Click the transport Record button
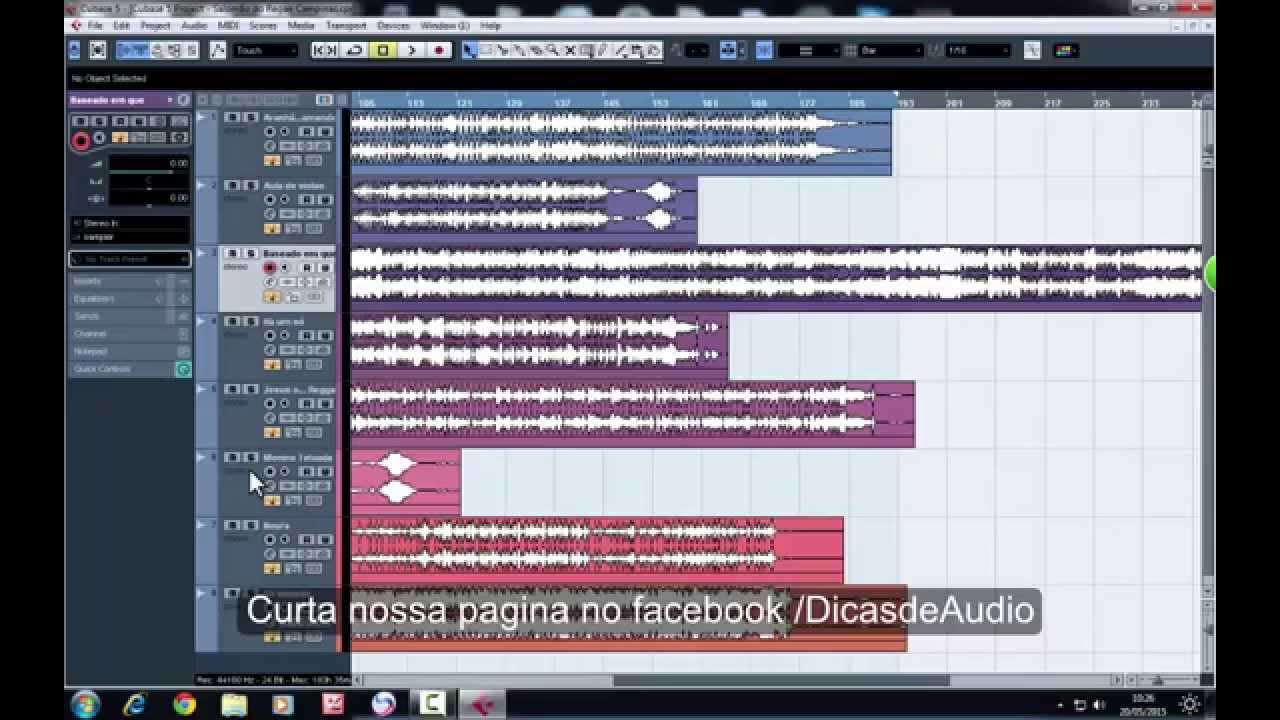 pos(438,50)
